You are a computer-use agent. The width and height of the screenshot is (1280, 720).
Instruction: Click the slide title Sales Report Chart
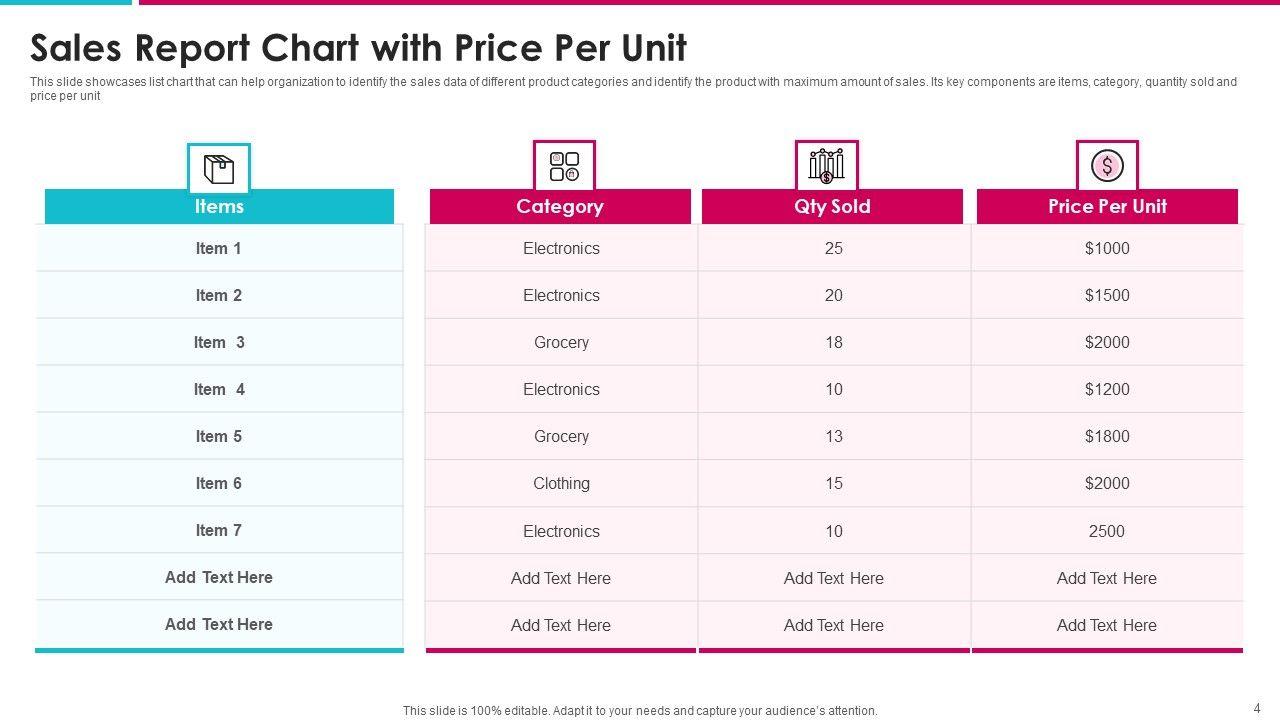pos(358,48)
